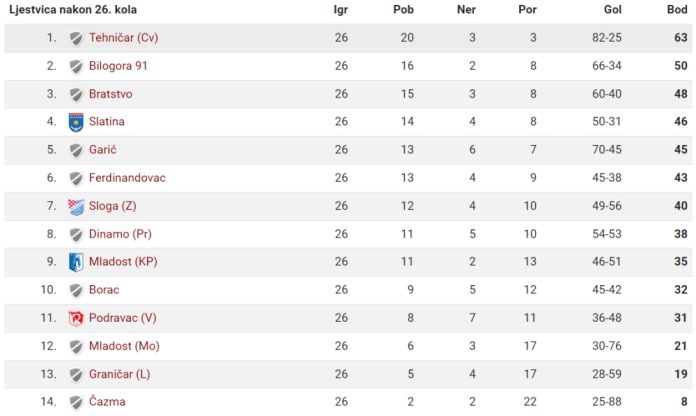Screen dimensions: 696x416
Task: Click the Pob column header
Action: pos(403,10)
